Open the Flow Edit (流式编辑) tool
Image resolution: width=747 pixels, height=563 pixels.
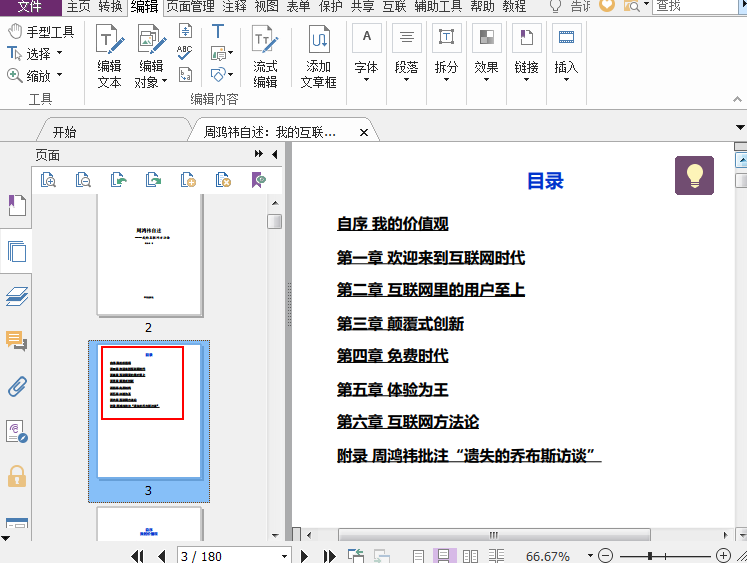tap(265, 56)
